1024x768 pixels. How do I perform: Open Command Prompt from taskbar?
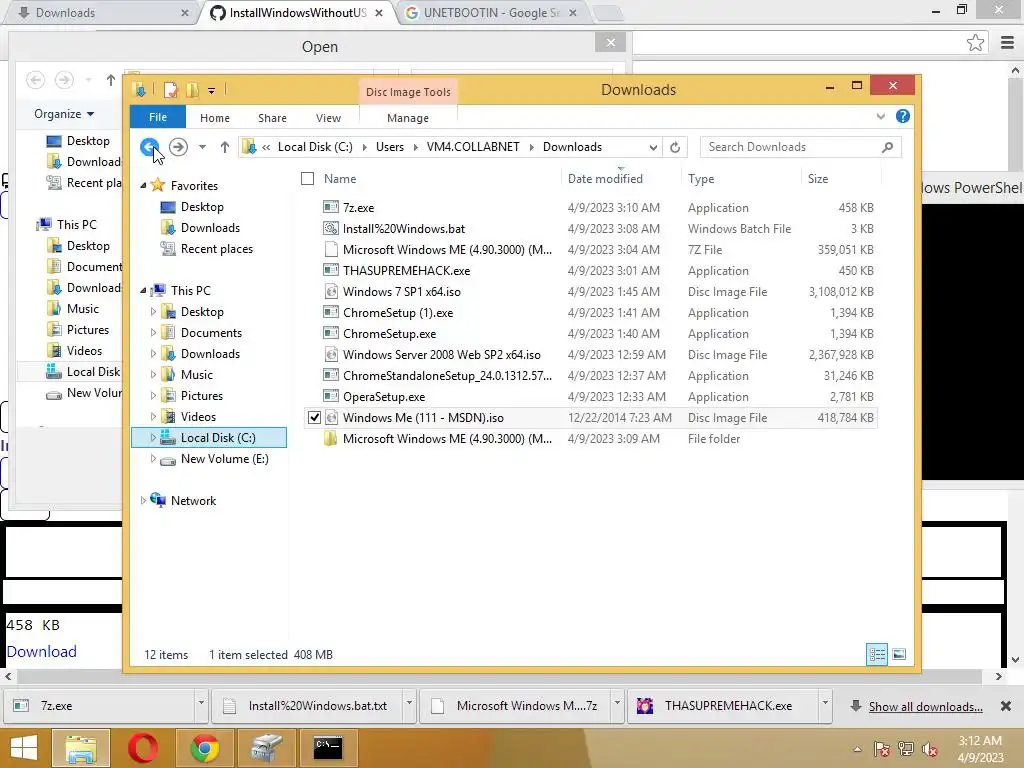pyautogui.click(x=328, y=748)
